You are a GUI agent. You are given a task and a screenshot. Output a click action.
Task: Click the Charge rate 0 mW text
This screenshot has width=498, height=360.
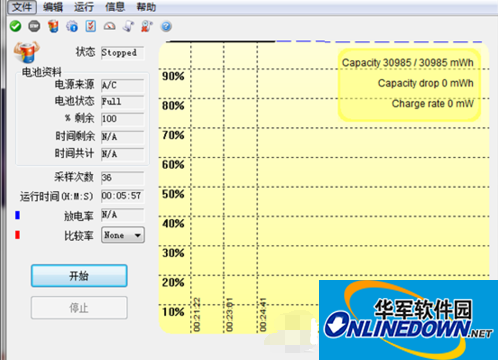[433, 104]
